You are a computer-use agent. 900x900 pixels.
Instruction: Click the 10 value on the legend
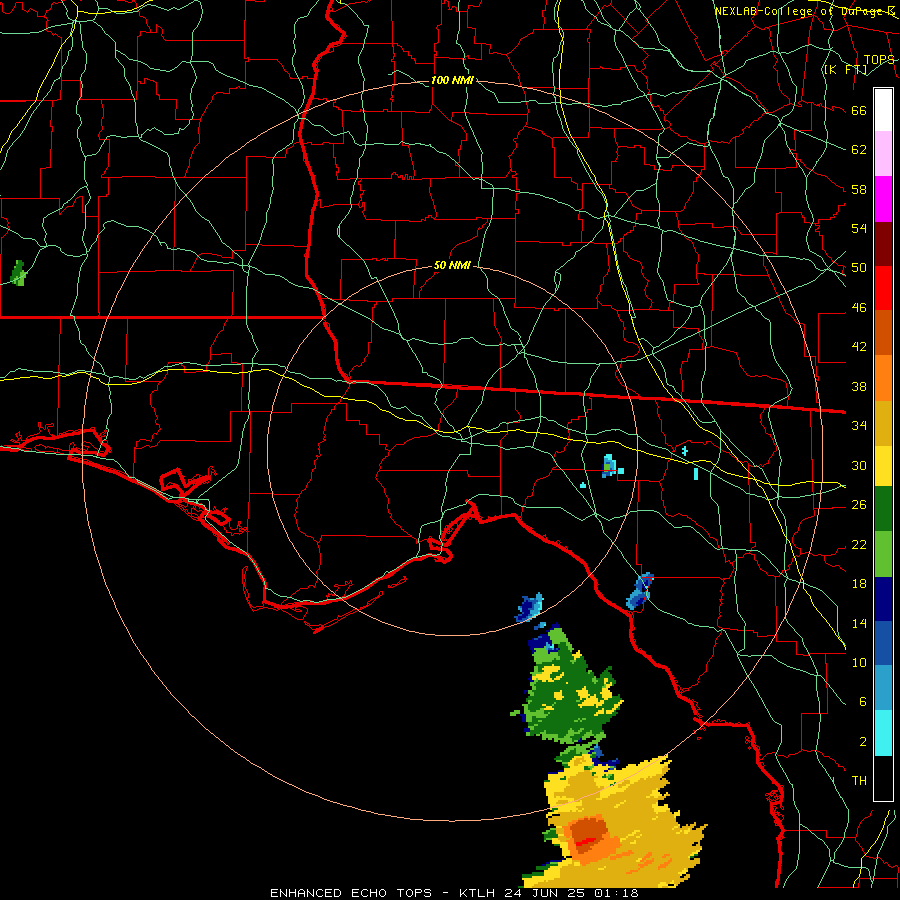(x=859, y=662)
